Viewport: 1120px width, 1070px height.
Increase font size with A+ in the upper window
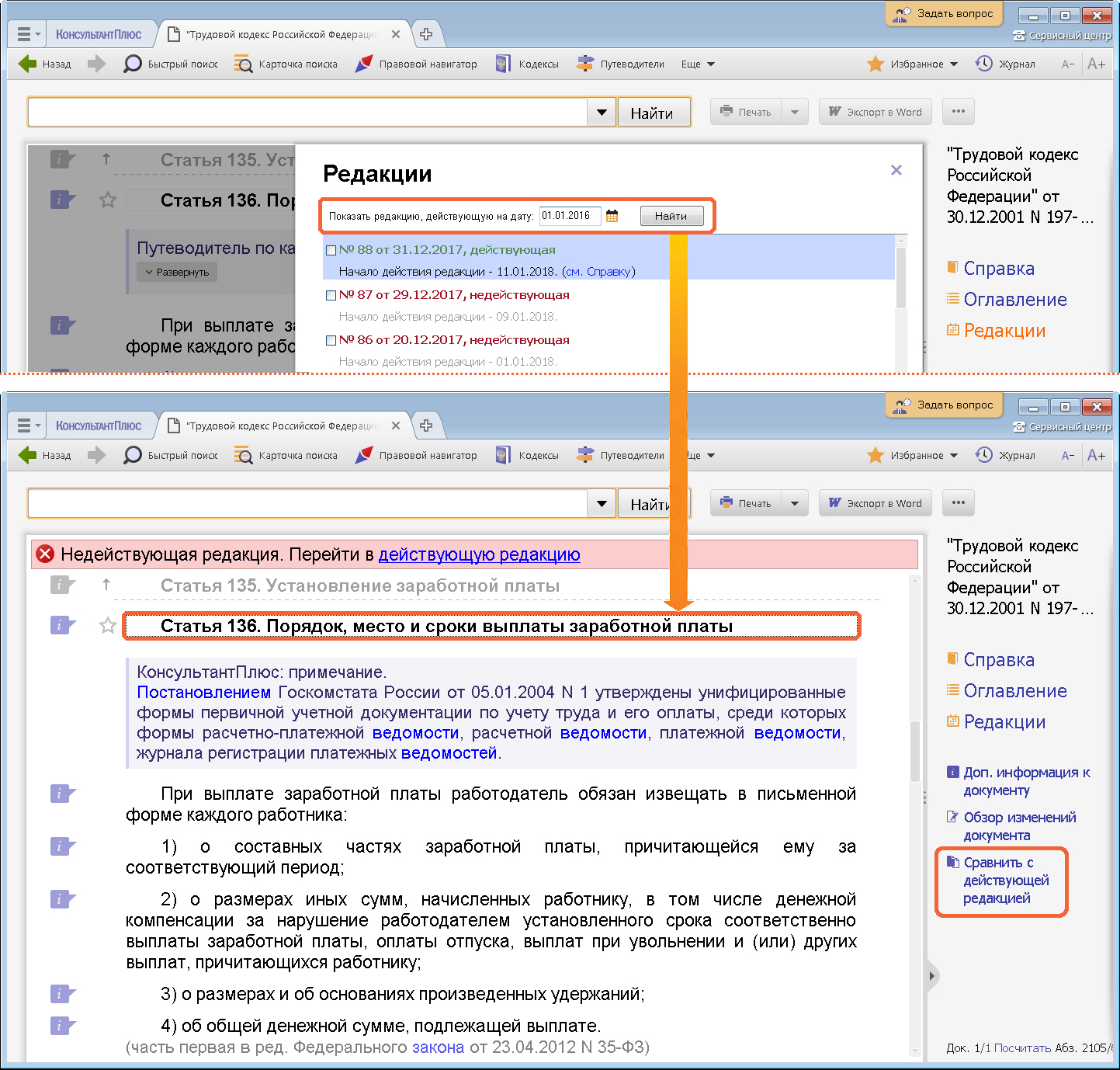pyautogui.click(x=1096, y=64)
